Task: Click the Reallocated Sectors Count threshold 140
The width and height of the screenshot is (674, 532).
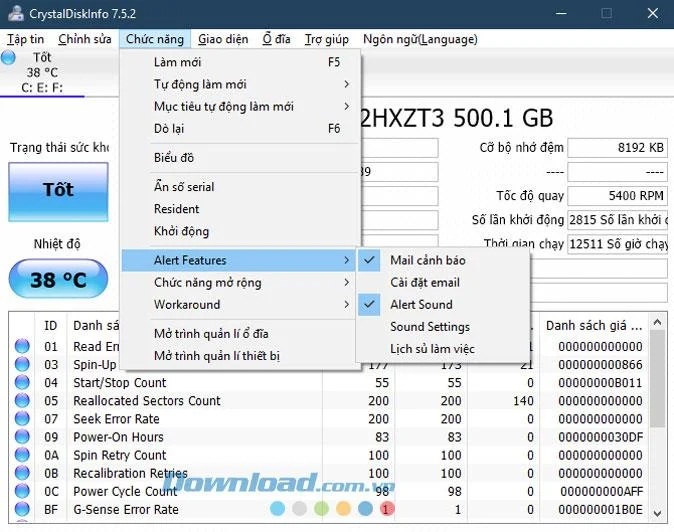Action: (x=523, y=401)
